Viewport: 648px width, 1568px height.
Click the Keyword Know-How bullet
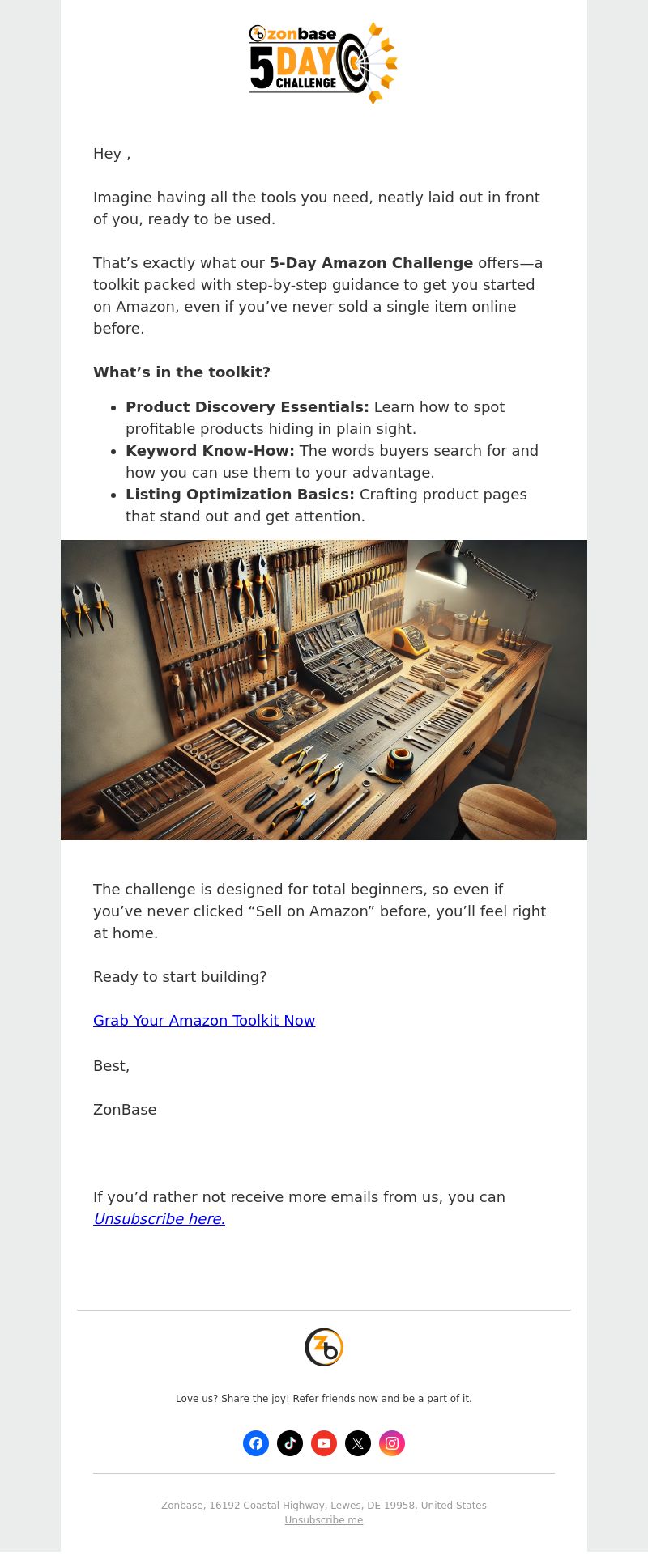click(x=332, y=461)
